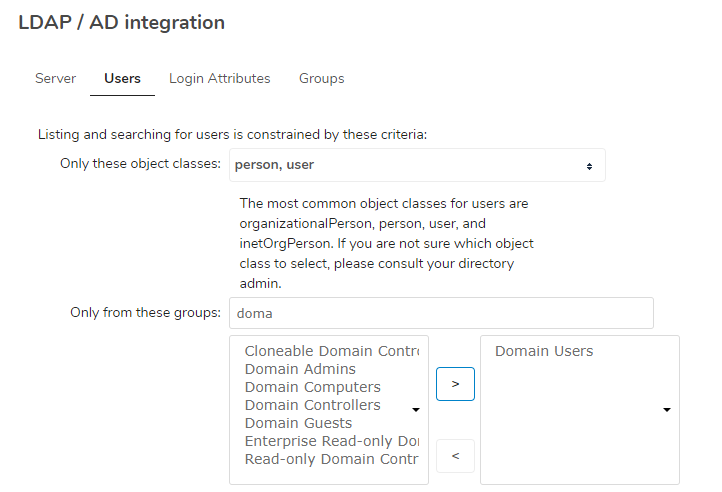Viewport: 722px width, 492px height.
Task: Focus the group search field containing doma
Action: pyautogui.click(x=441, y=313)
